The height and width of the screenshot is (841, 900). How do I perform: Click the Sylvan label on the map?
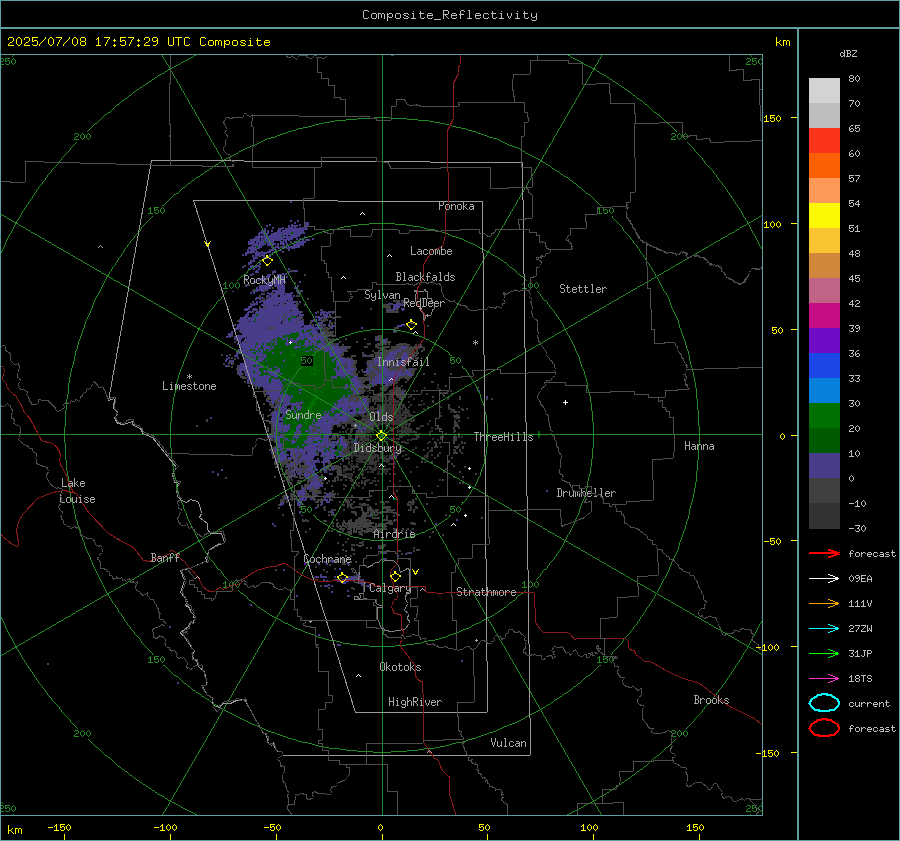(382, 295)
